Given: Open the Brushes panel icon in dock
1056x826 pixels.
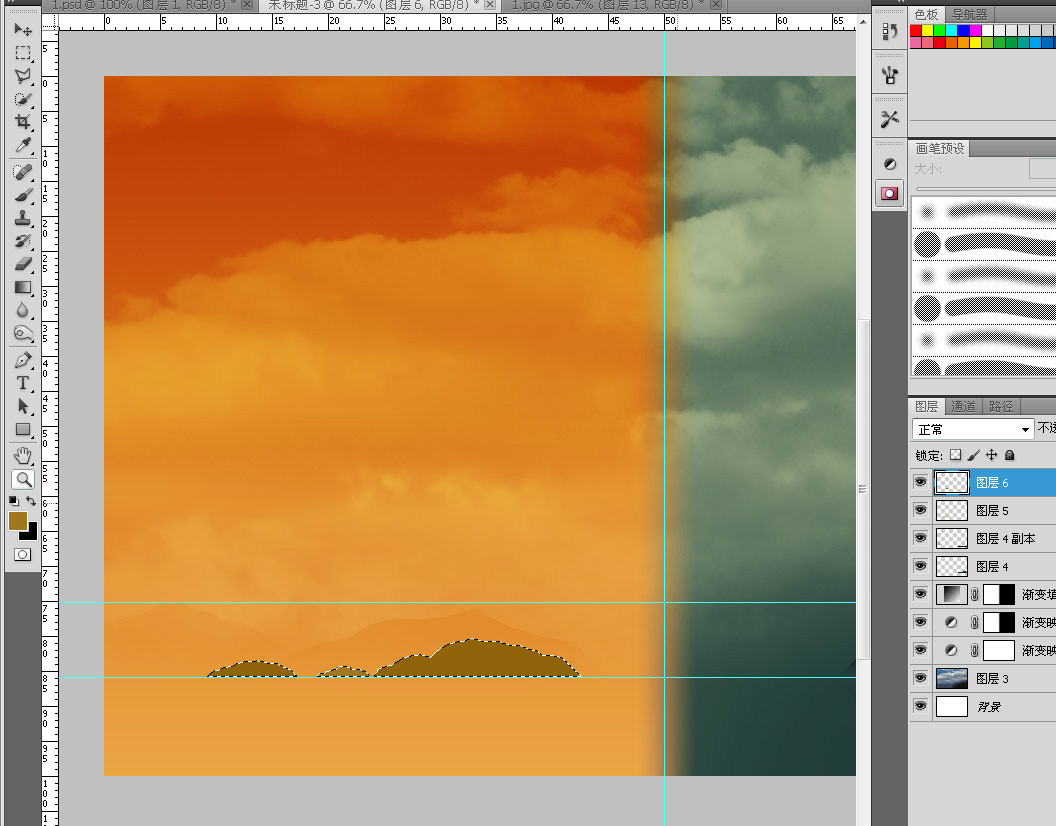Looking at the screenshot, I should (x=890, y=75).
